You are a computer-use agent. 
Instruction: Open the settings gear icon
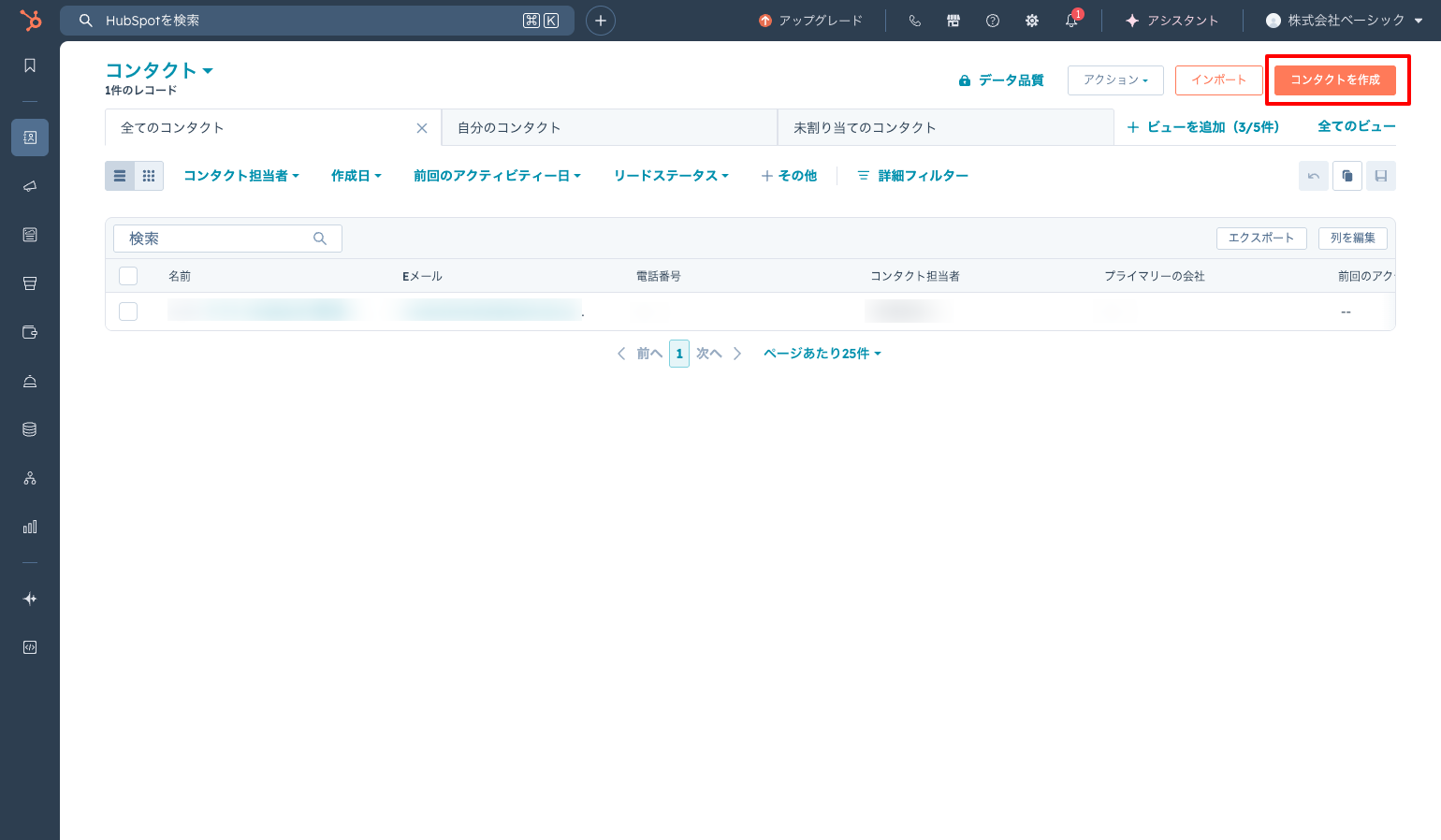click(x=1032, y=21)
